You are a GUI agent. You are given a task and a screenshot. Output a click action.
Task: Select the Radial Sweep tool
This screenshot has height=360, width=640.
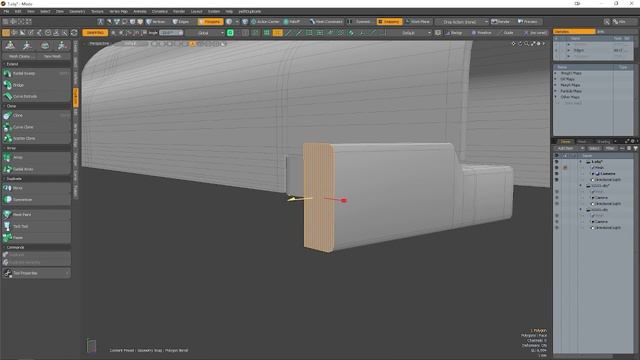coord(36,73)
